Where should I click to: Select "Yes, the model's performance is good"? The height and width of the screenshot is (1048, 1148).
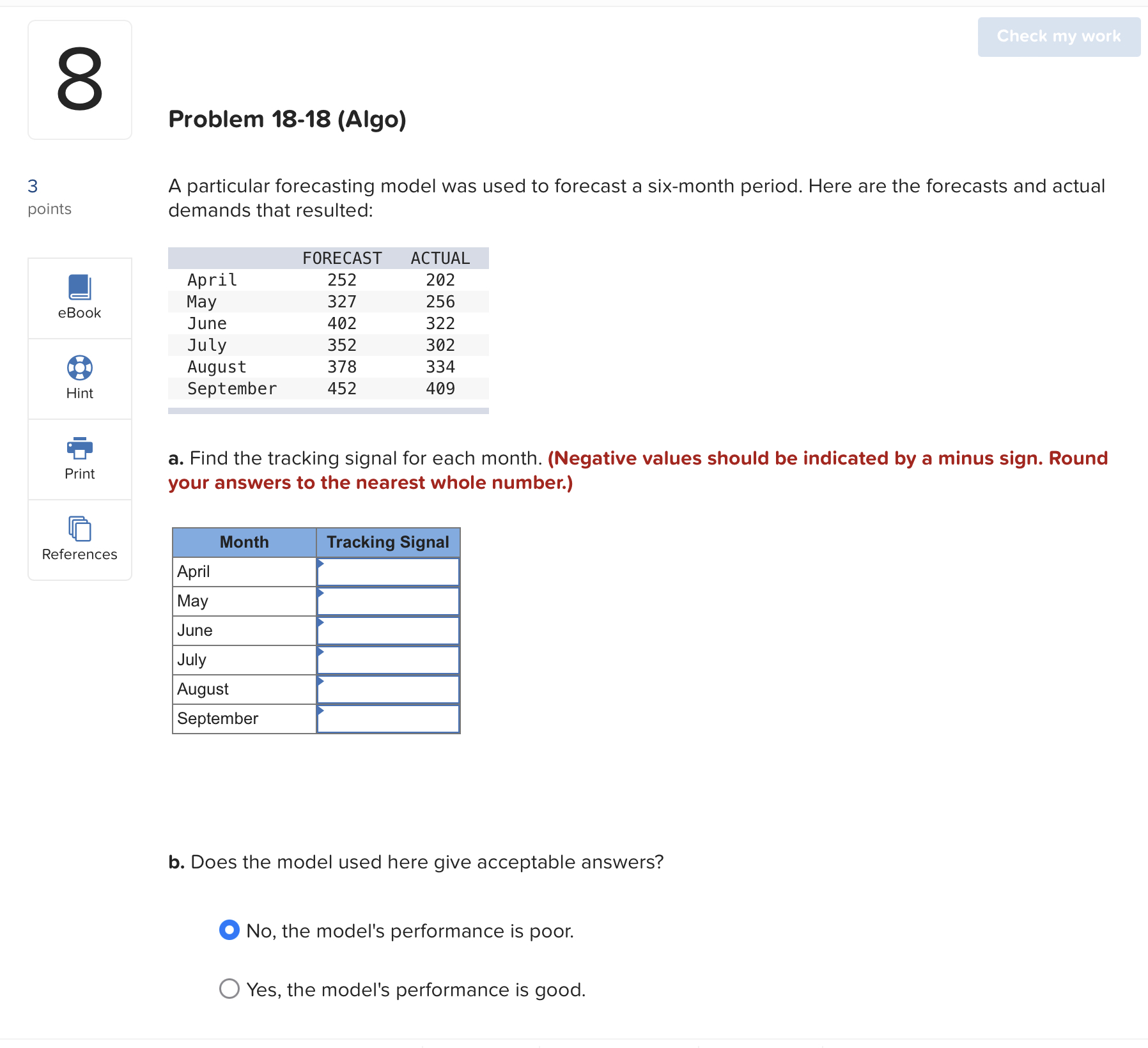[228, 989]
